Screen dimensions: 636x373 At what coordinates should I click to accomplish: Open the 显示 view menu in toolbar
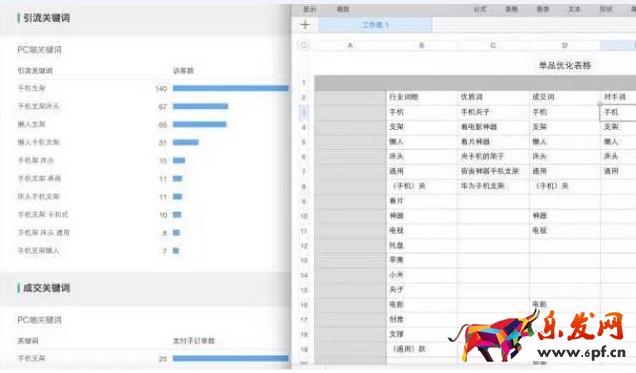coord(310,9)
